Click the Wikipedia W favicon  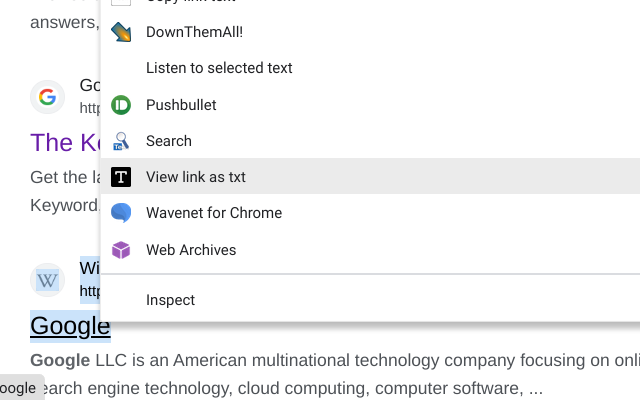click(47, 281)
